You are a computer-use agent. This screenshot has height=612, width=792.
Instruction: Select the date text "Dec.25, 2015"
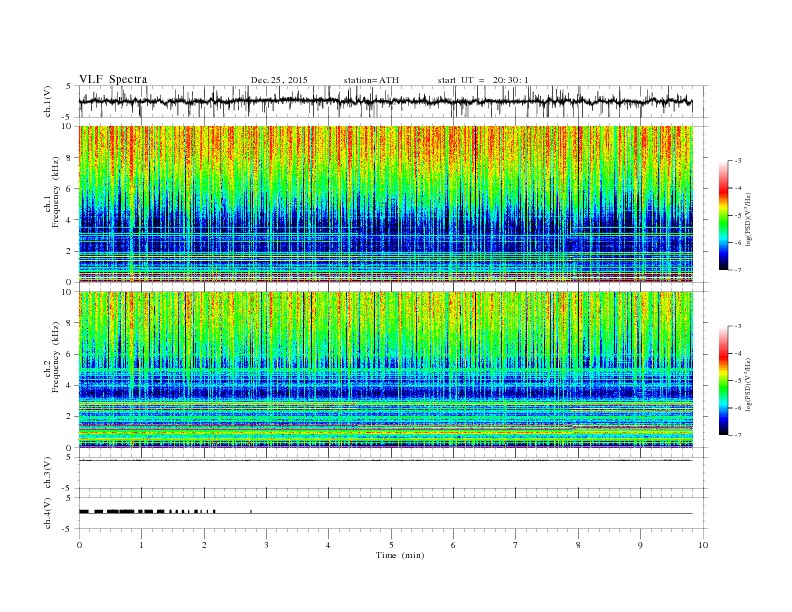coord(279,80)
